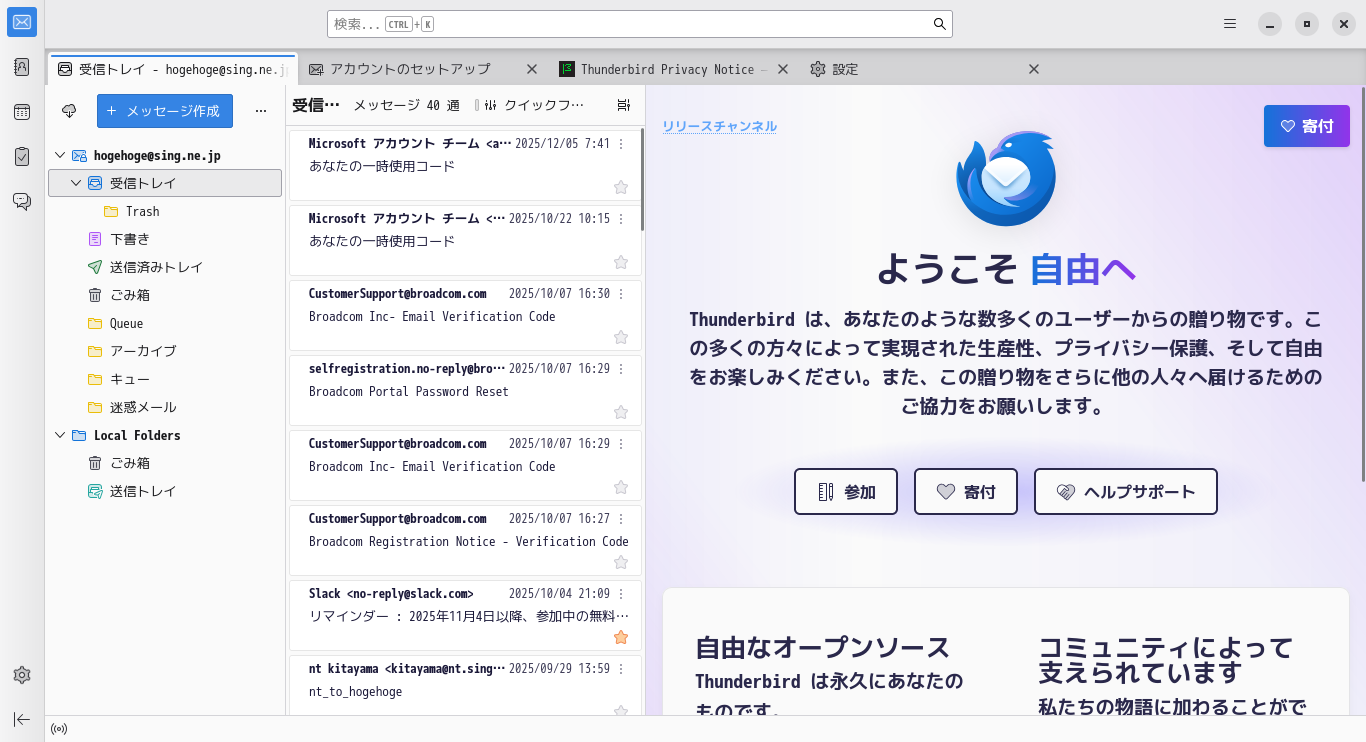Open the Chat space
Screen dimensions: 1366x742
(x=22, y=201)
